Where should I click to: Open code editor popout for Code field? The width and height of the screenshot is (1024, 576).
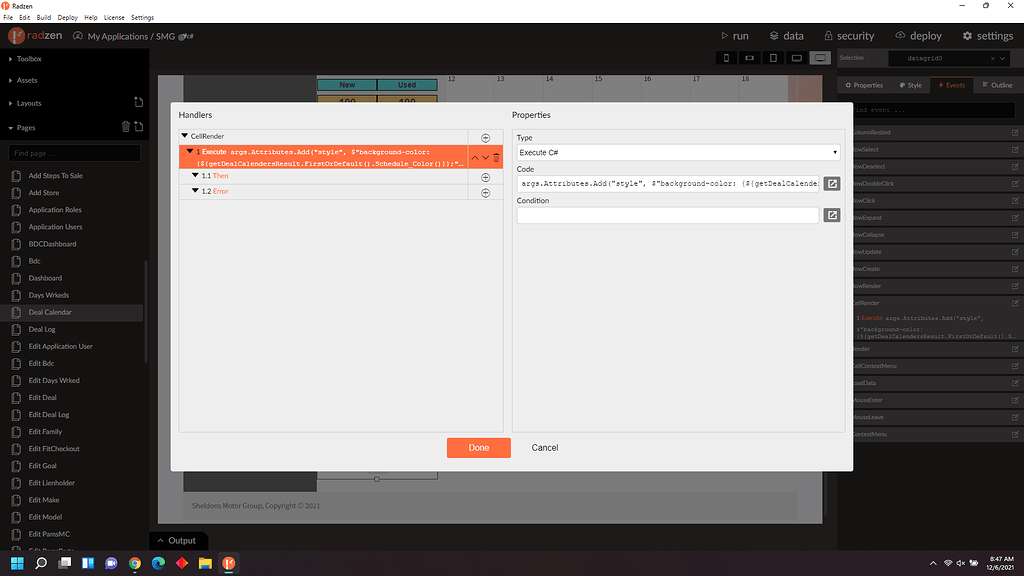pyautogui.click(x=831, y=183)
